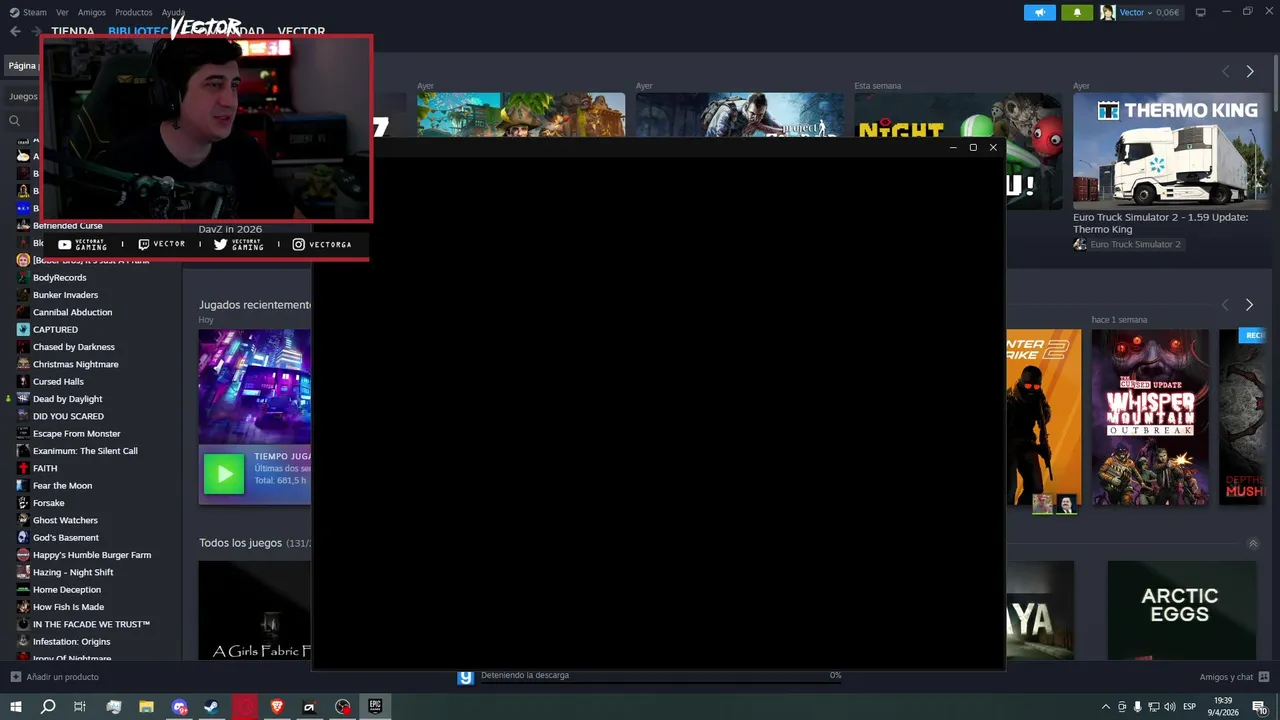Click the Forsake game icon in the sidebar
The width and height of the screenshot is (1280, 720).
pos(23,503)
